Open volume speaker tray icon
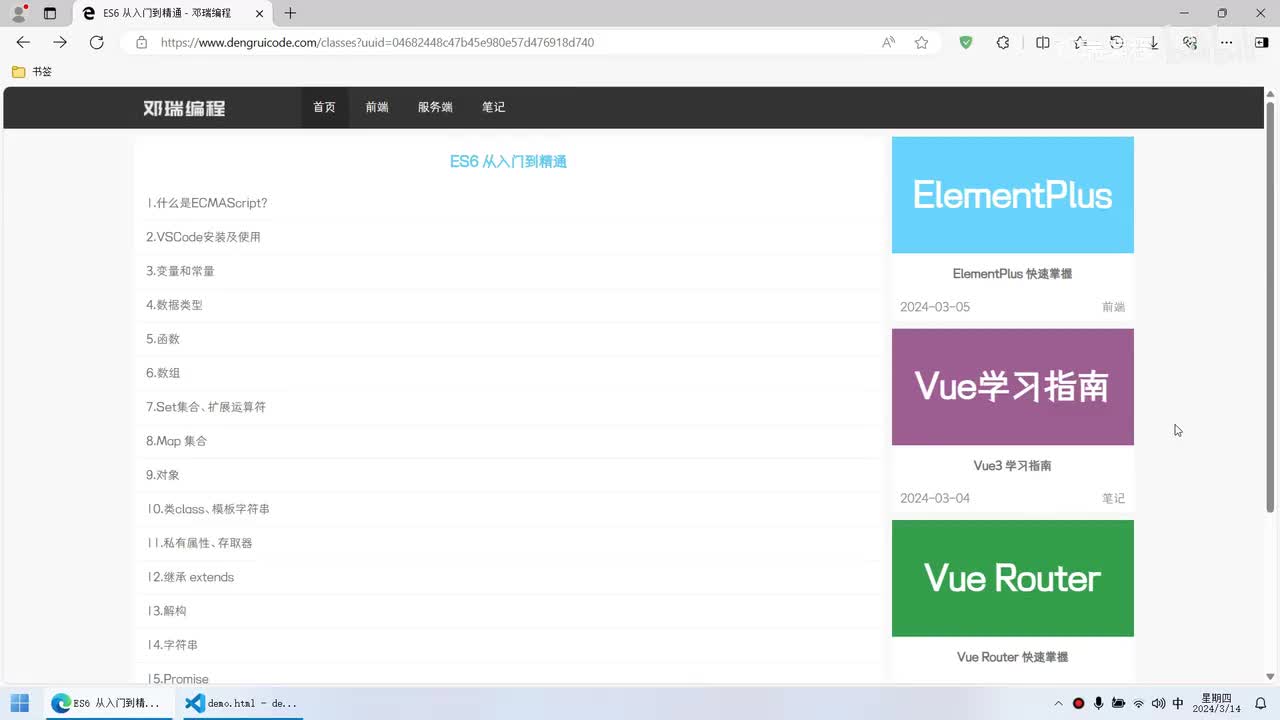1280x720 pixels. click(1158, 703)
